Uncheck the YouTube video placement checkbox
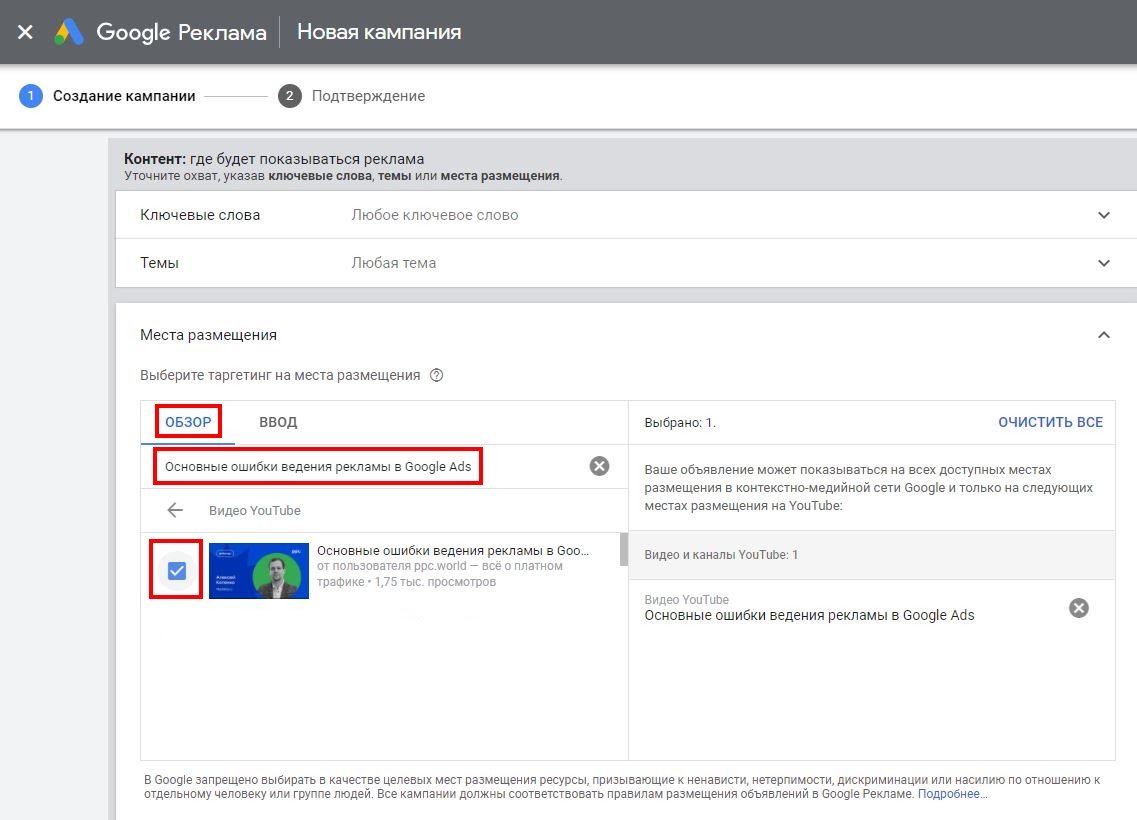This screenshot has height=820, width=1137. (x=177, y=570)
